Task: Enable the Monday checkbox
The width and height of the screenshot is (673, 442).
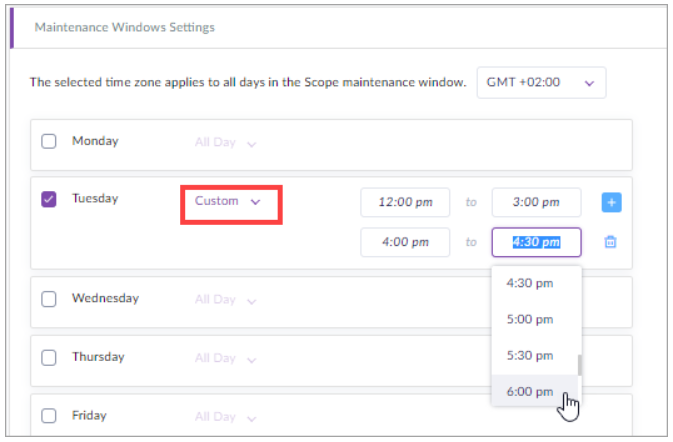Action: (49, 142)
